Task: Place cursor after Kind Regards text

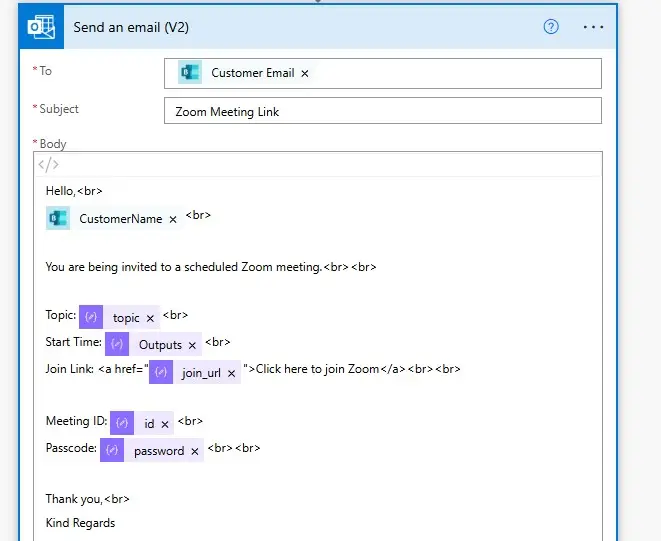Action: 117,523
